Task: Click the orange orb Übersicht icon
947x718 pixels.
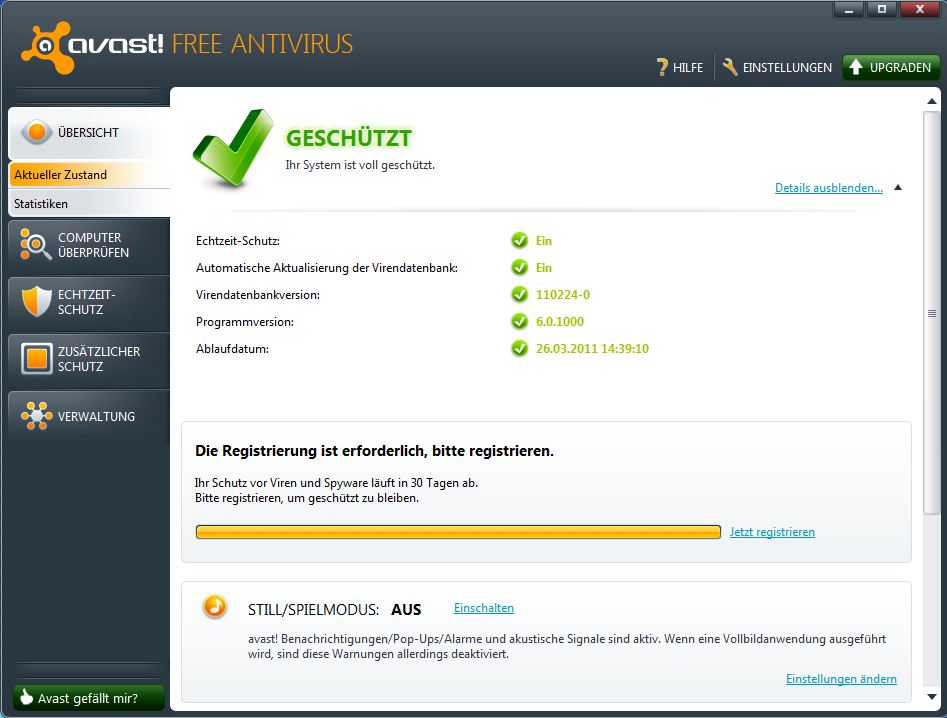Action: (37, 132)
